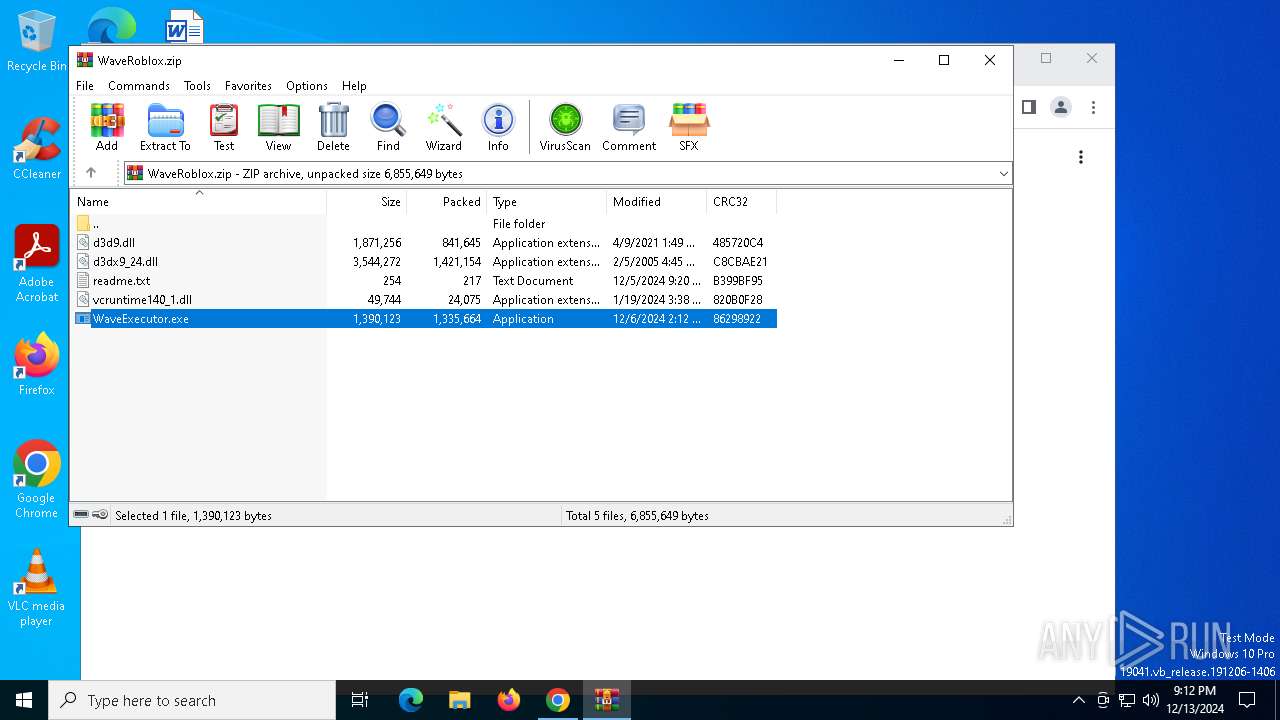Click the volume tray icon
This screenshot has height=720, width=1280.
coord(1151,700)
